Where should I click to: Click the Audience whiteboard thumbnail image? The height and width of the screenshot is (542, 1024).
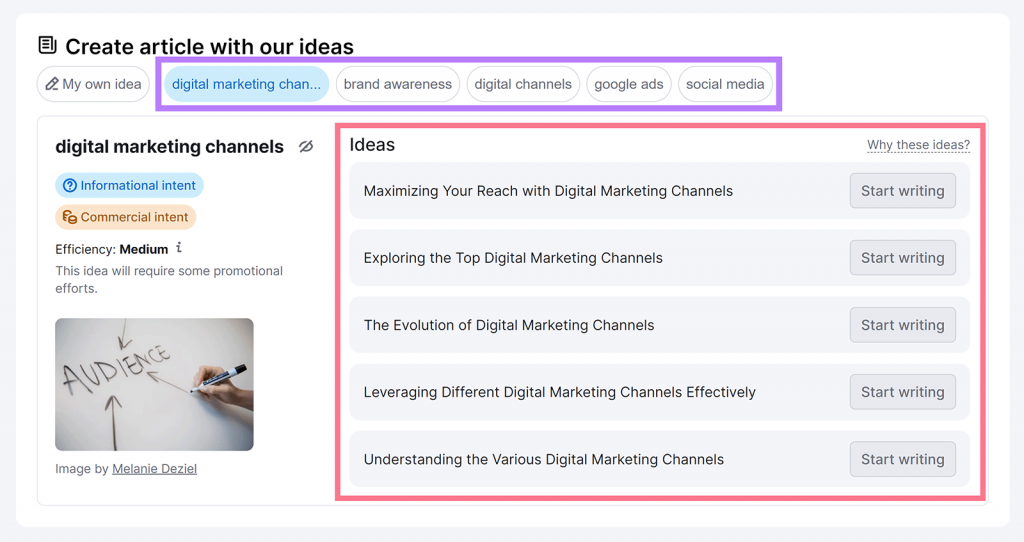154,384
